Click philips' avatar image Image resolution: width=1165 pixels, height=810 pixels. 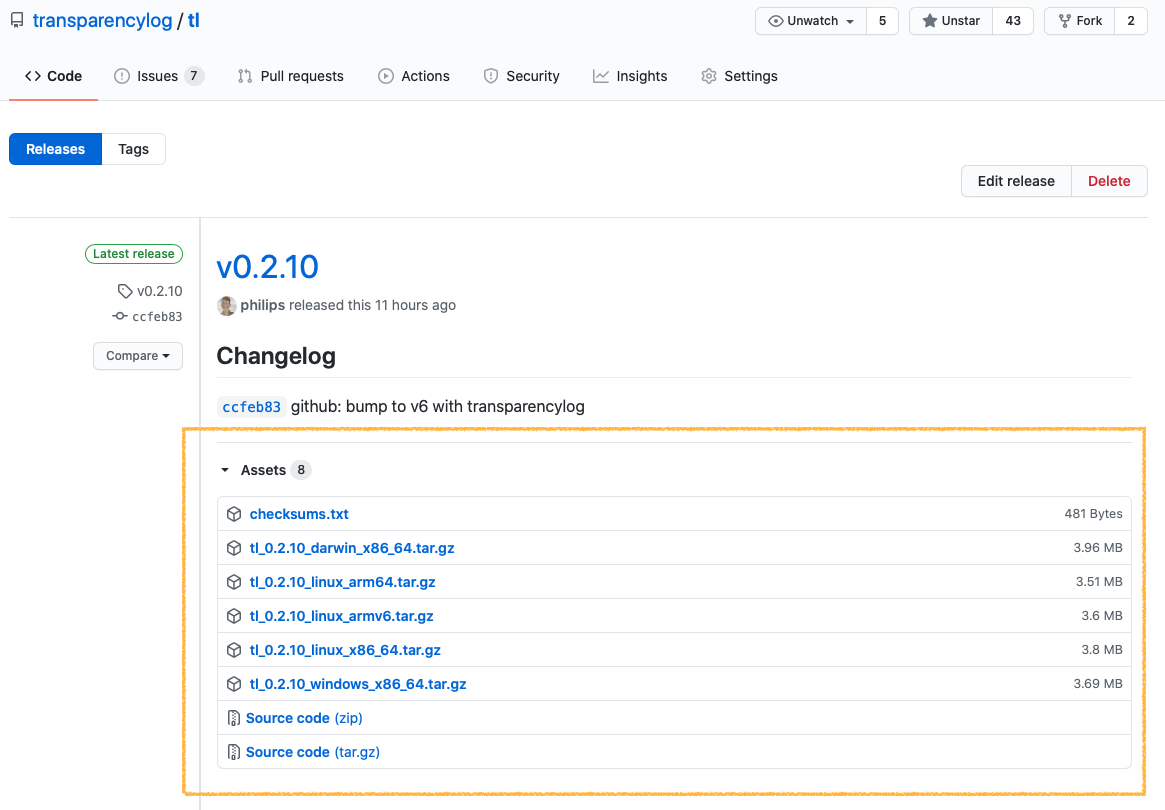point(227,305)
